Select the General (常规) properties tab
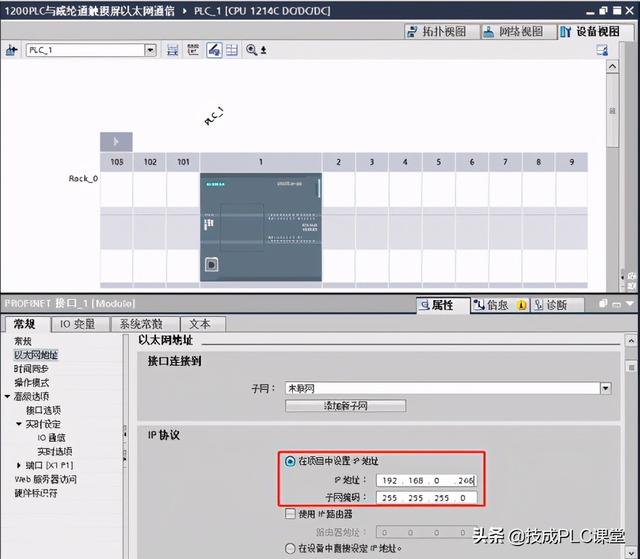The image size is (640, 559). [x=25, y=324]
